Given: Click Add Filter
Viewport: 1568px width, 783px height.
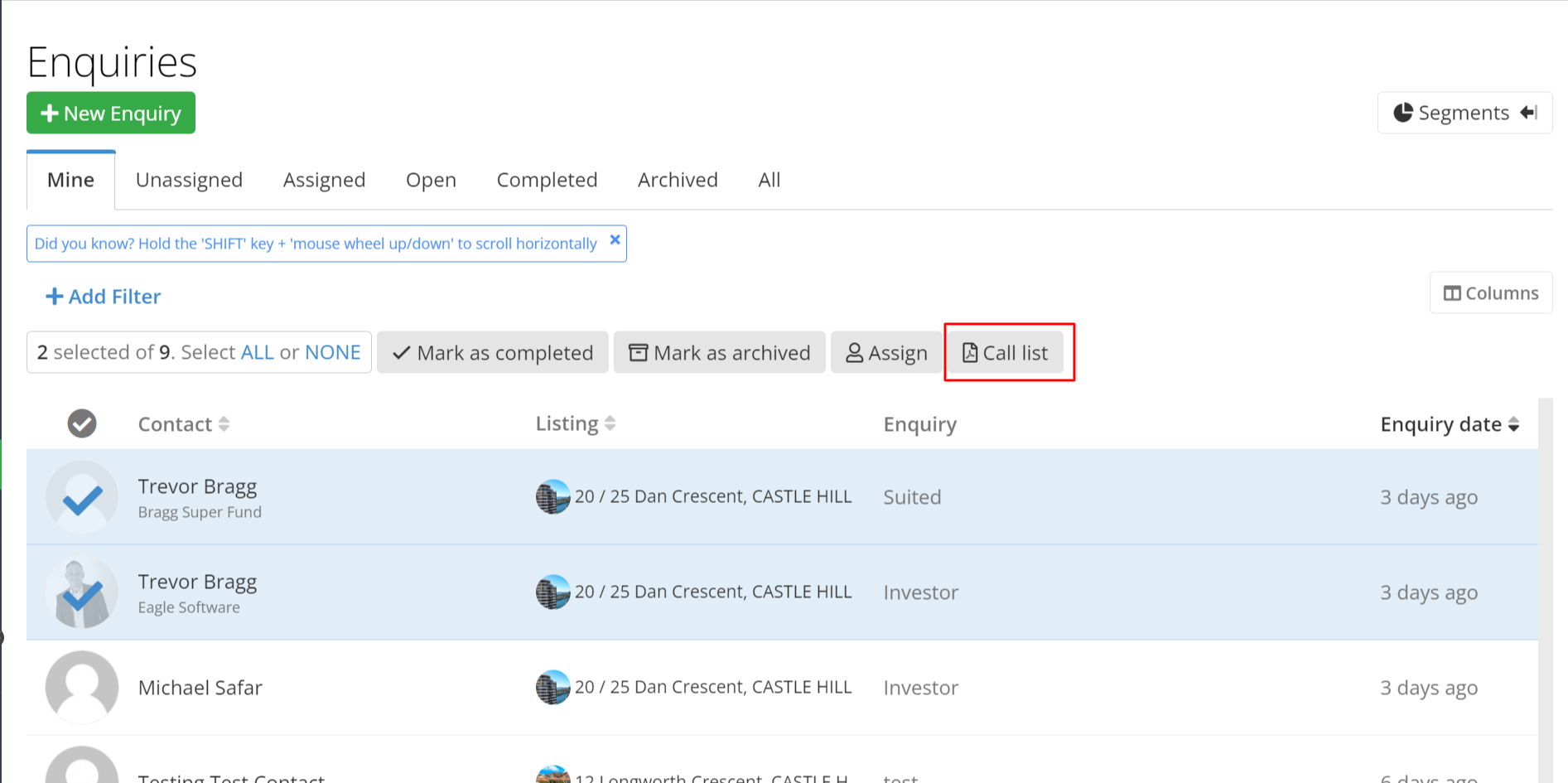Looking at the screenshot, I should point(103,297).
